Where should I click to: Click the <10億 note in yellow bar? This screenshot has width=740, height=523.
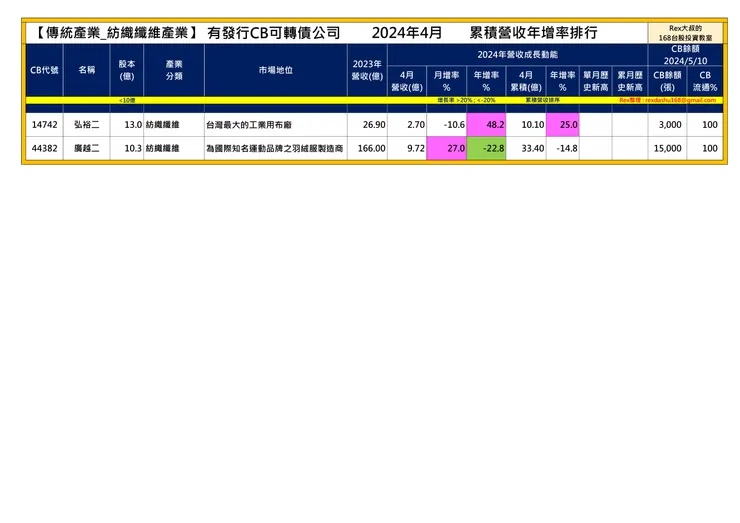[127, 100]
